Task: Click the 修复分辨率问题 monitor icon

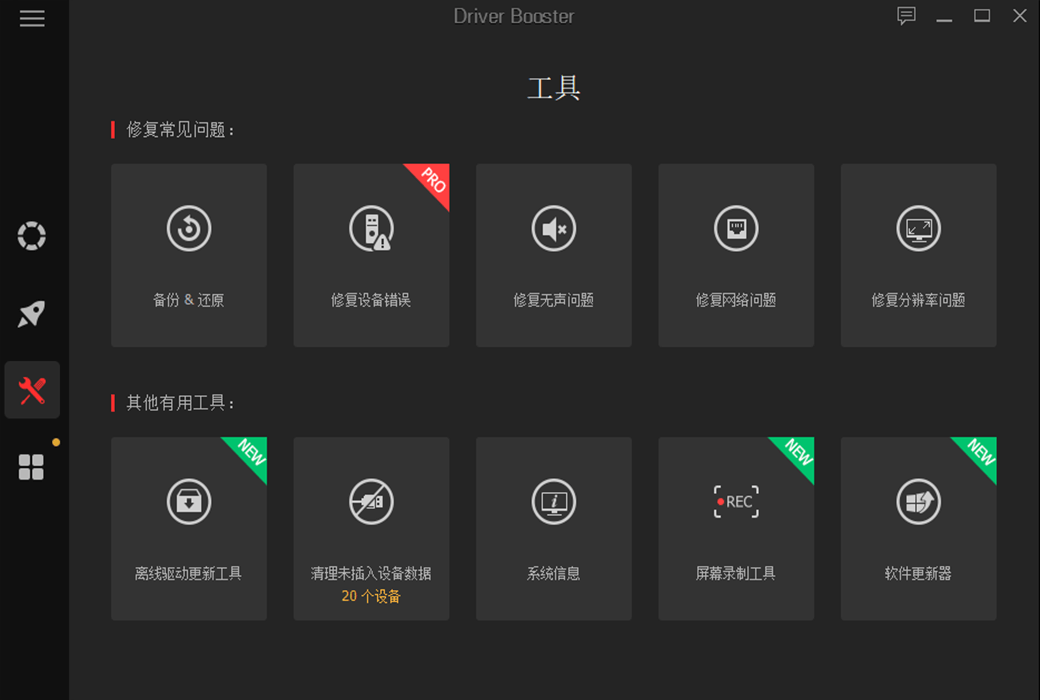Action: [919, 229]
